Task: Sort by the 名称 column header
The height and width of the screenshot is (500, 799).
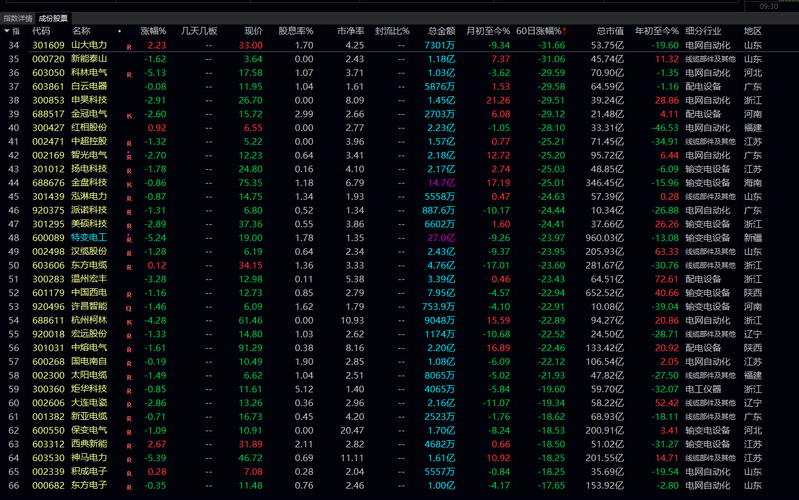Action: 81,31
